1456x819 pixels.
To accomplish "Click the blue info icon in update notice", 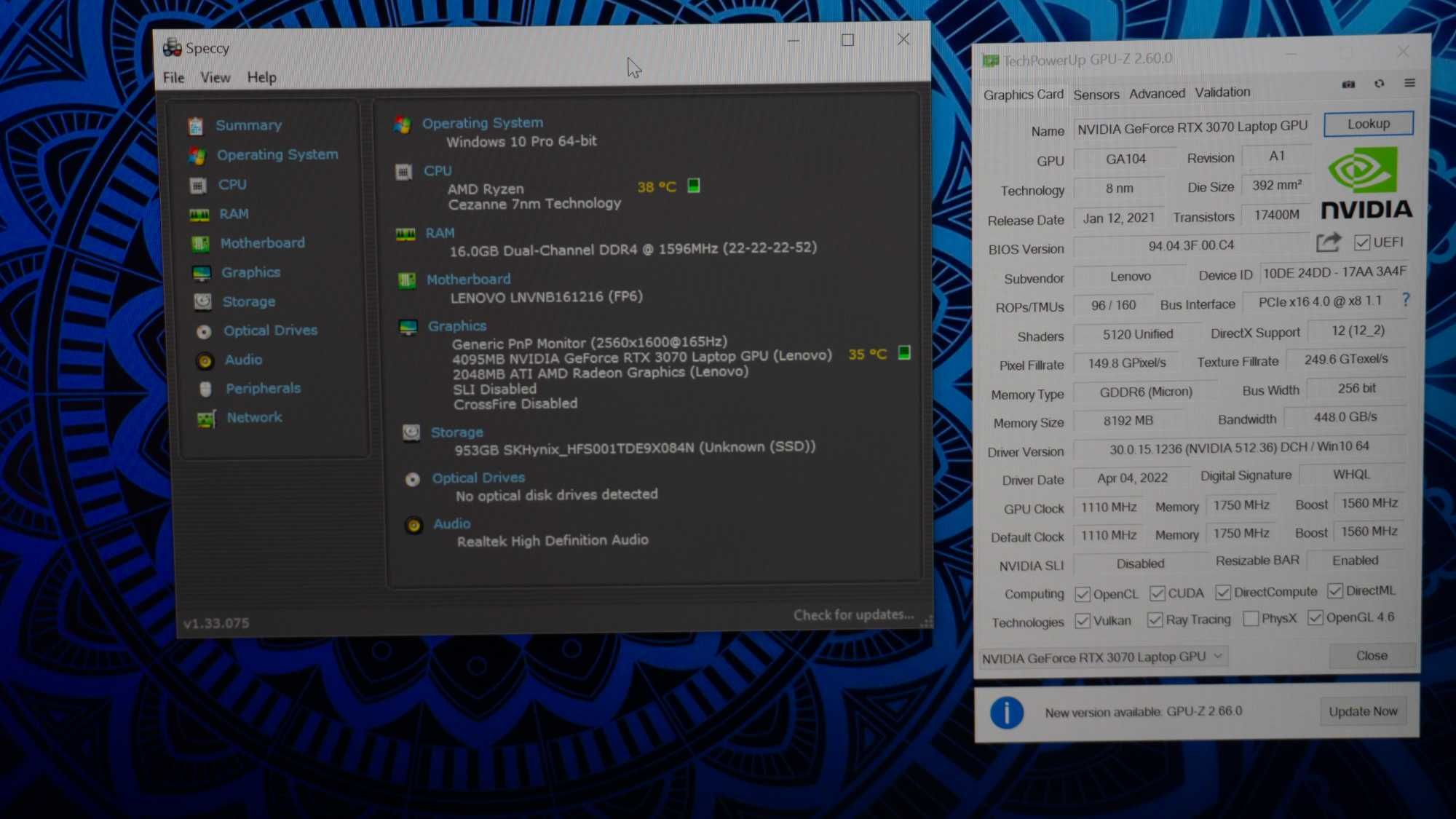I will 1007,713.
